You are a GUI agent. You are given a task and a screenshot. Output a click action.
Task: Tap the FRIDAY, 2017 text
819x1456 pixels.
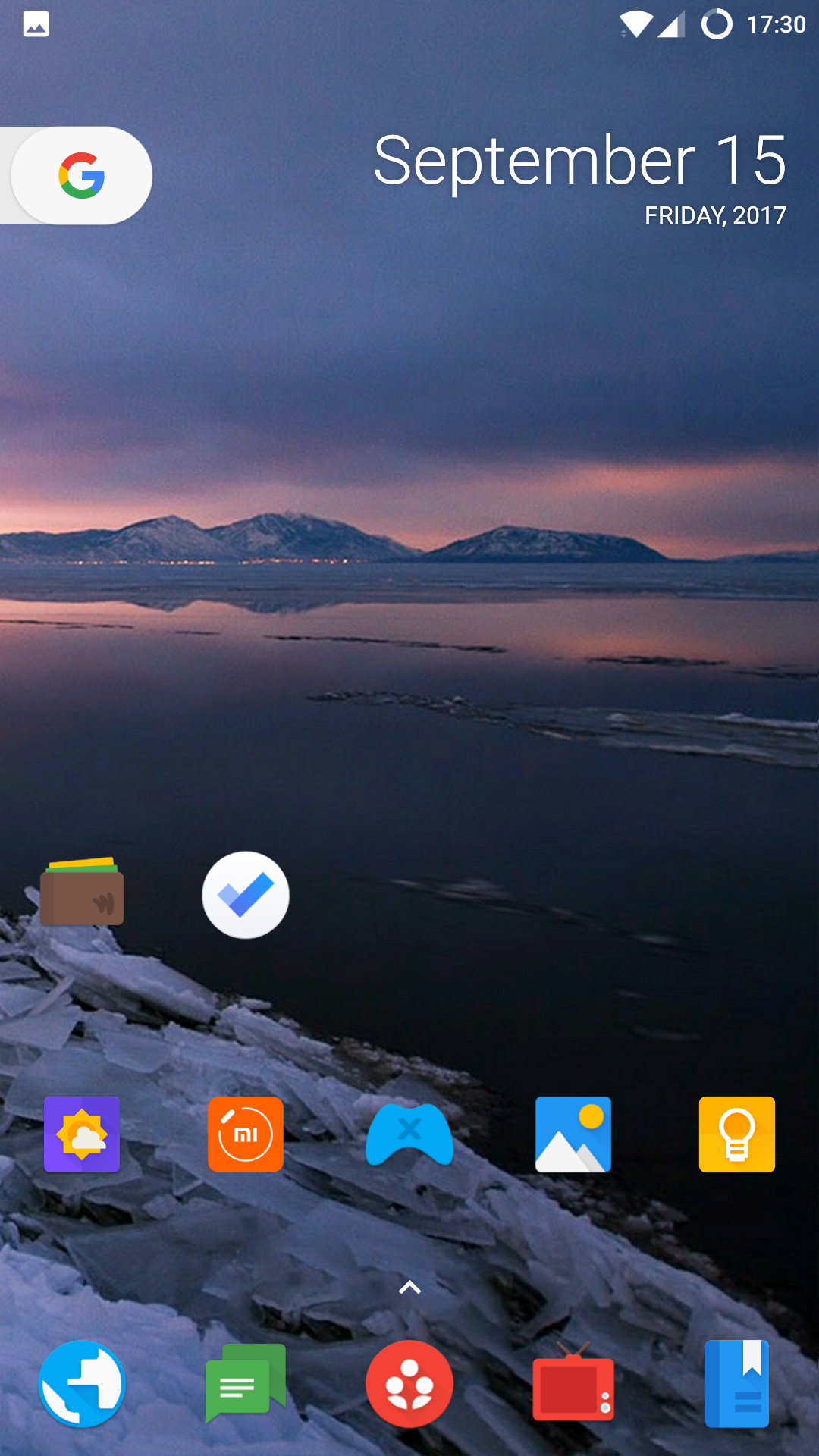(x=715, y=215)
